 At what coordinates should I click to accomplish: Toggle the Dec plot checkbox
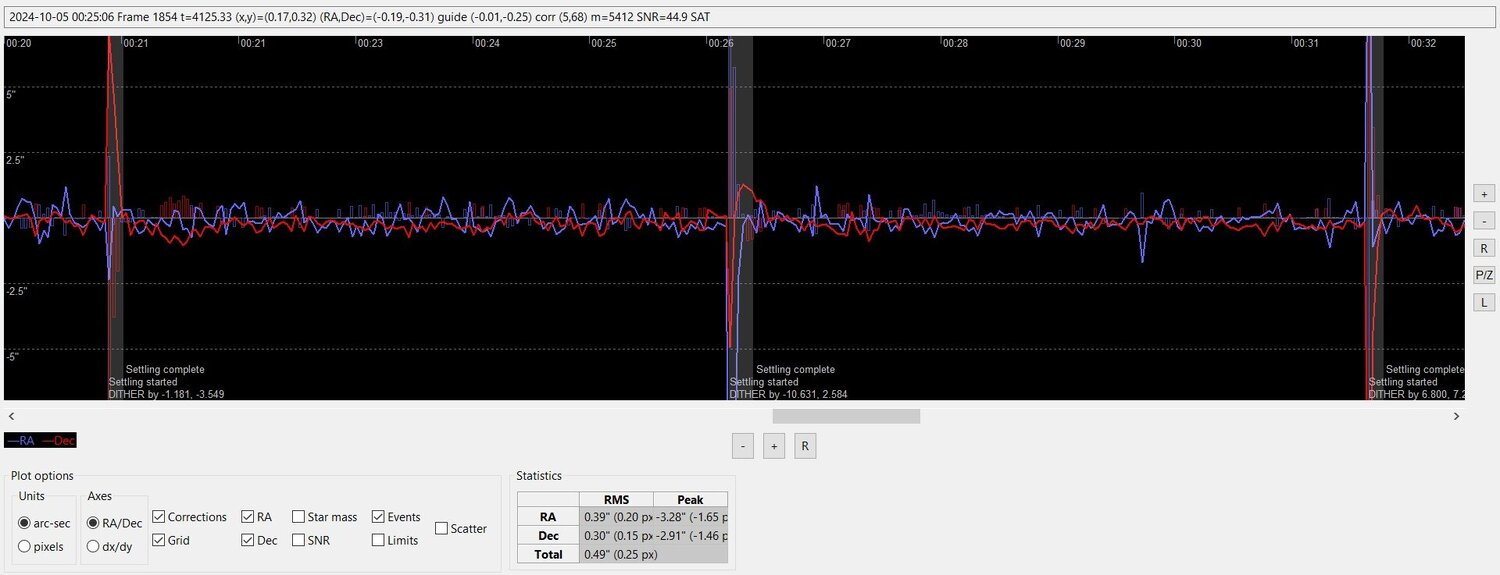tap(260, 540)
